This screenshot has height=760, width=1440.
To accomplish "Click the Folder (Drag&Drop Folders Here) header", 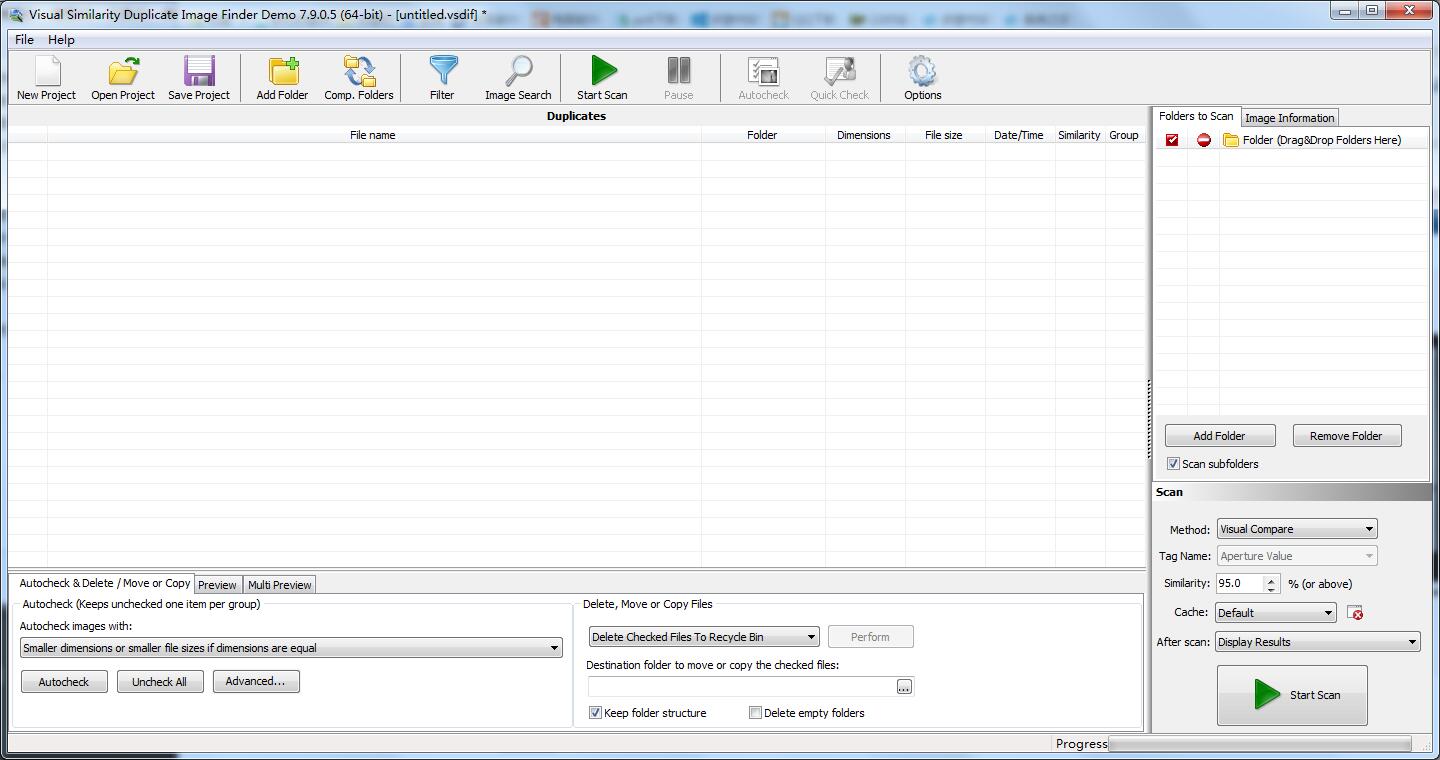I will point(1322,140).
